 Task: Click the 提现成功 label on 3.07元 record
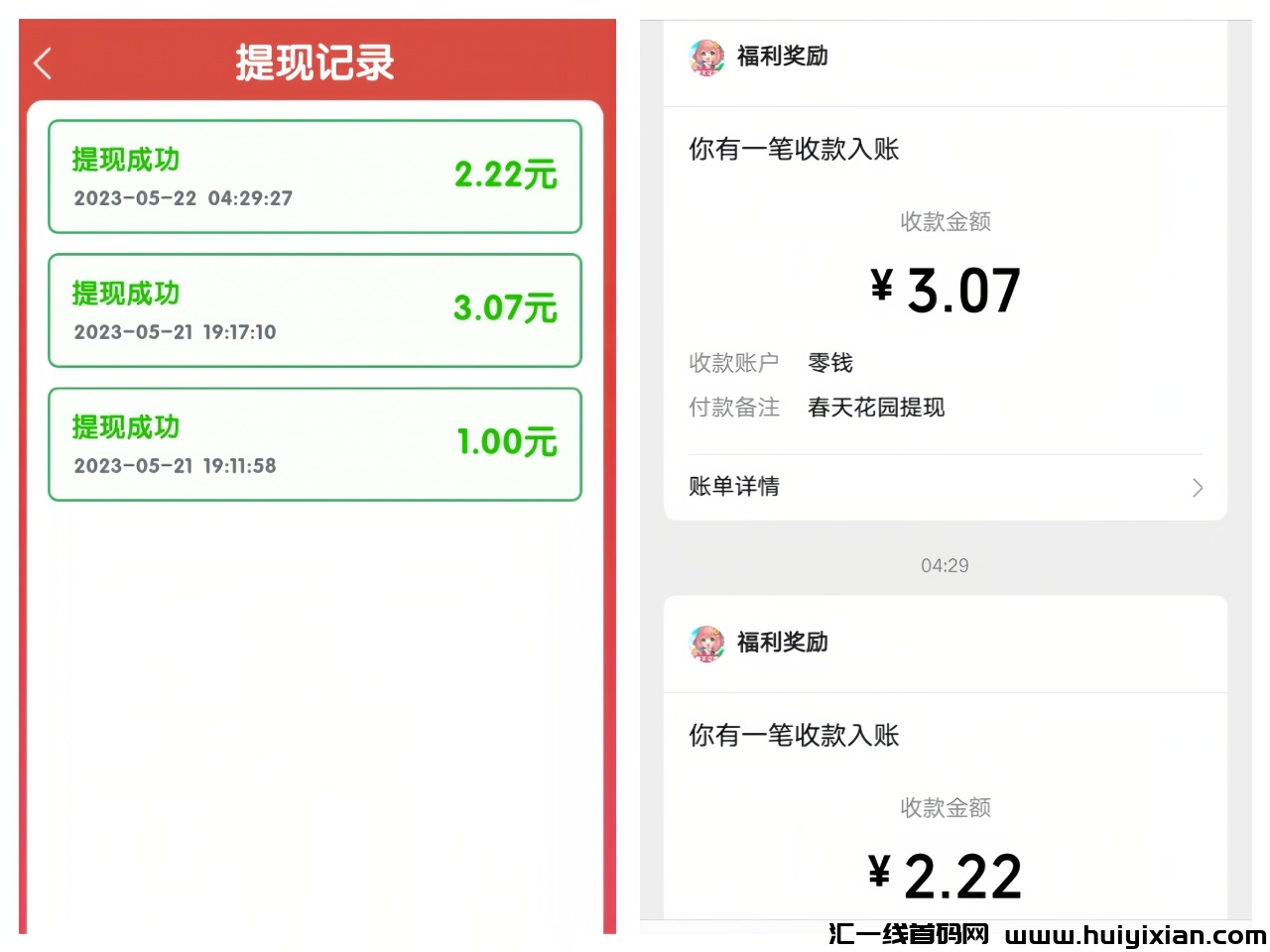[x=125, y=294]
